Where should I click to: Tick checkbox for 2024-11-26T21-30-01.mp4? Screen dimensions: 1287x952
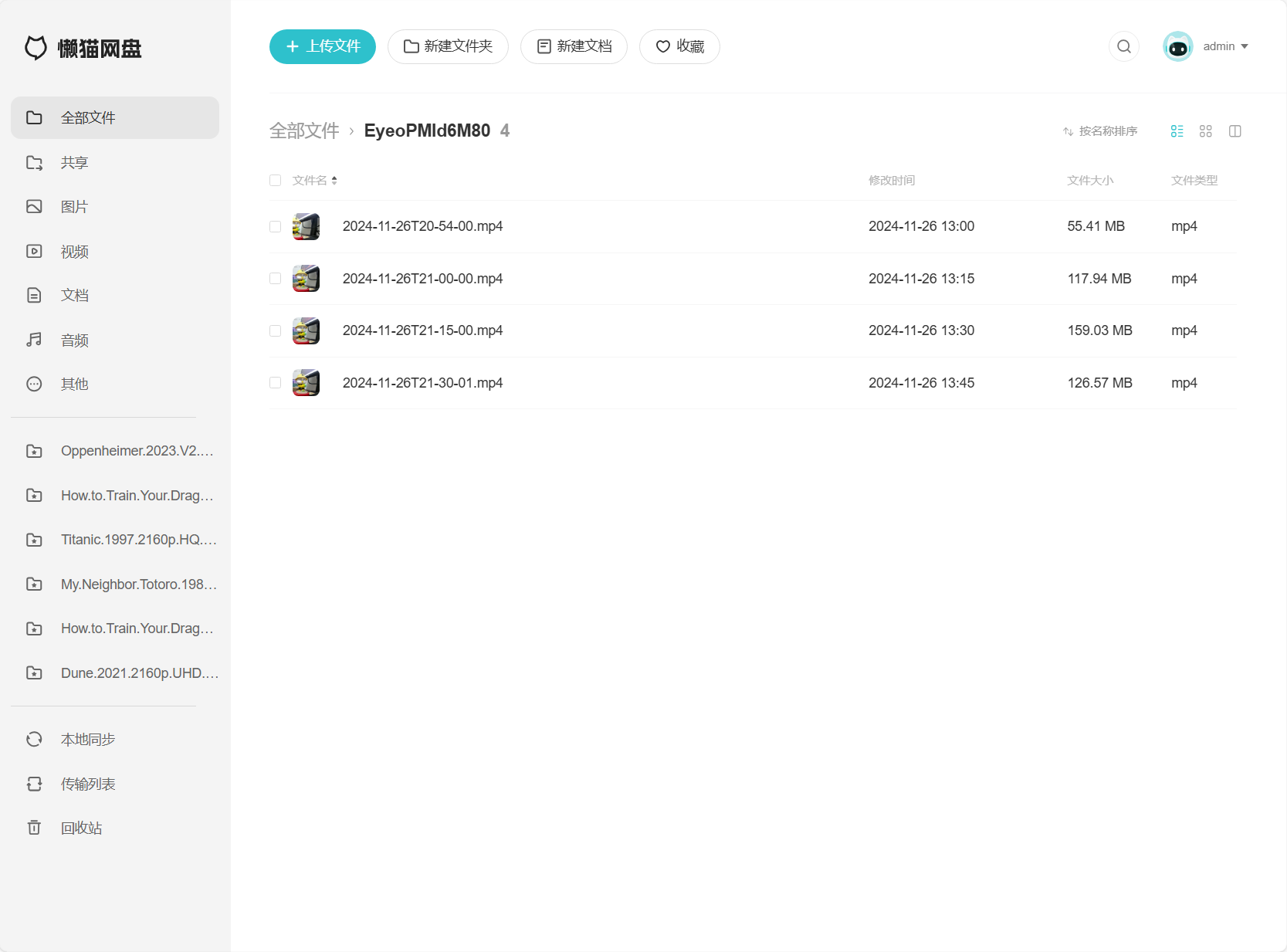(x=275, y=382)
